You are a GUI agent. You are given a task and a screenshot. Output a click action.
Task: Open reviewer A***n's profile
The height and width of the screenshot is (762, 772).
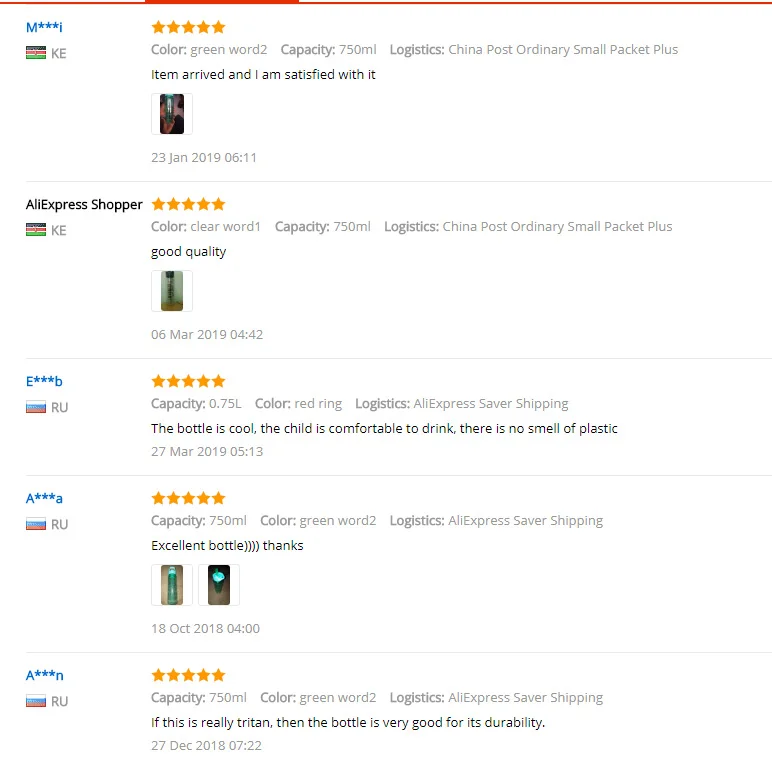(45, 675)
